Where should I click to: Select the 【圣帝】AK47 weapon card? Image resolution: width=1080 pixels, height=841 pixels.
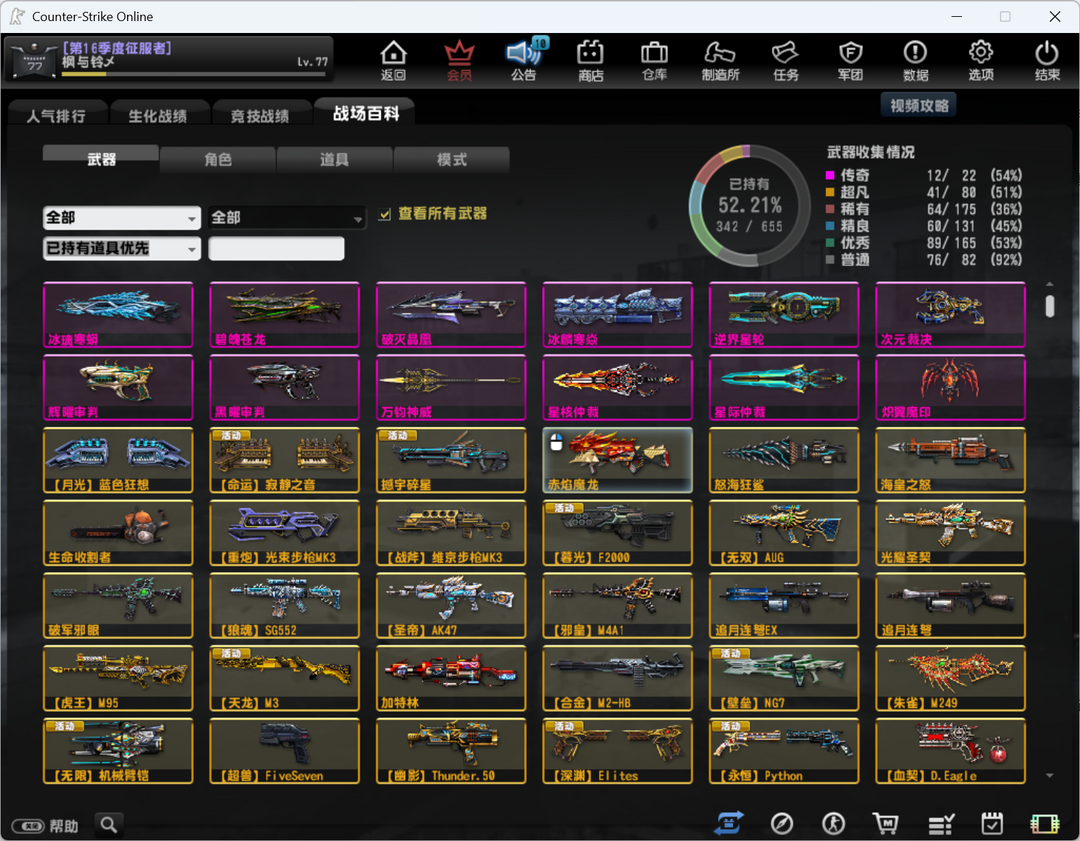[x=451, y=606]
